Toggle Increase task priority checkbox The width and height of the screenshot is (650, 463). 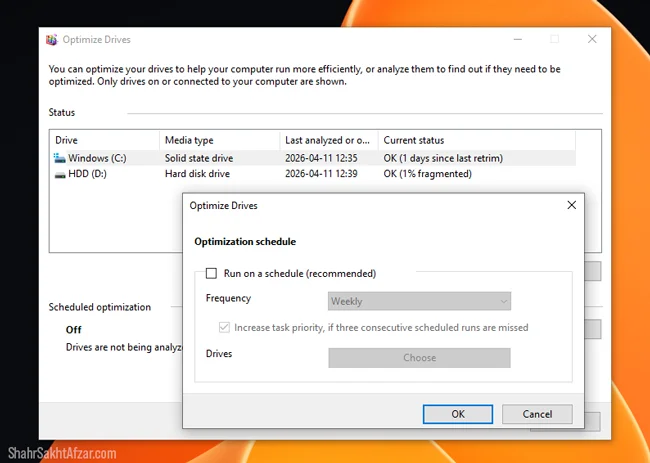(x=224, y=327)
